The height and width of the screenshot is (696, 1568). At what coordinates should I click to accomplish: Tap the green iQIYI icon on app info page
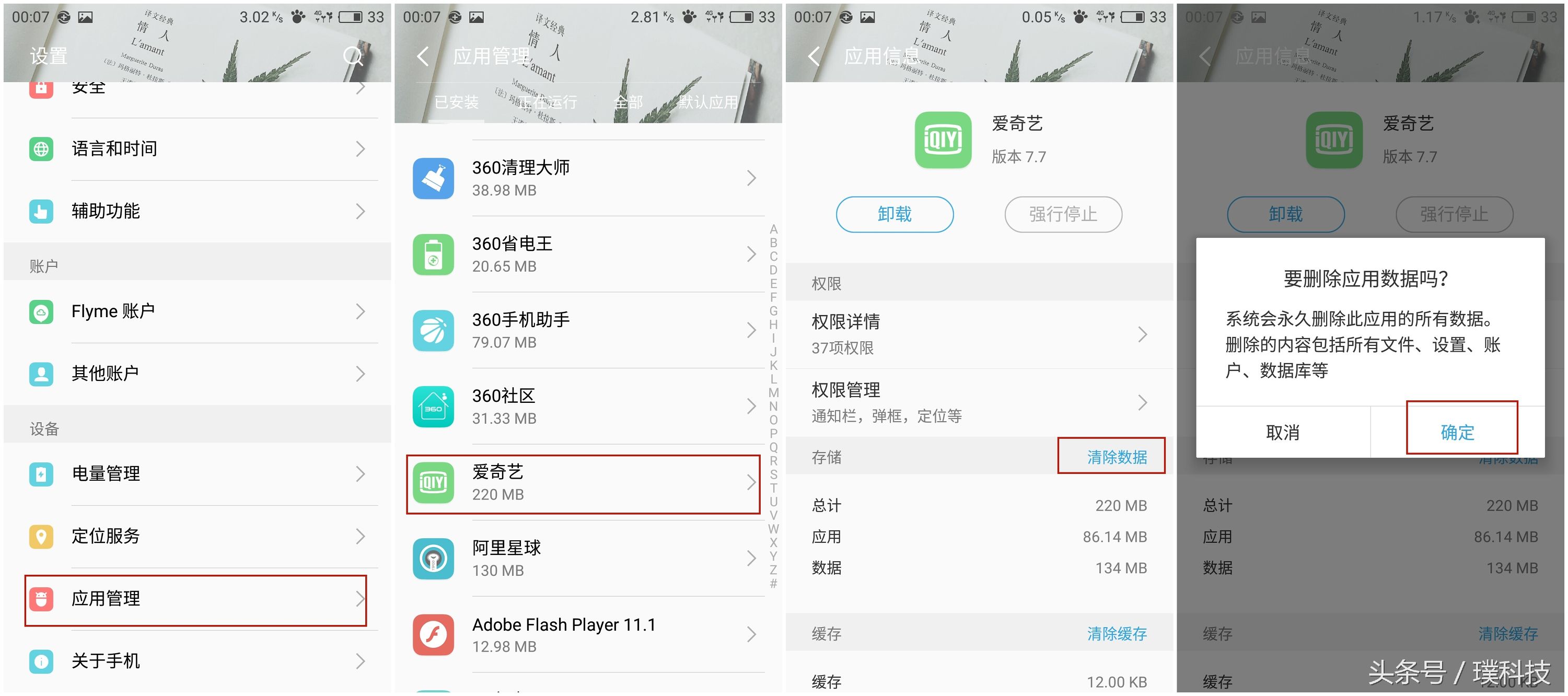point(943,140)
